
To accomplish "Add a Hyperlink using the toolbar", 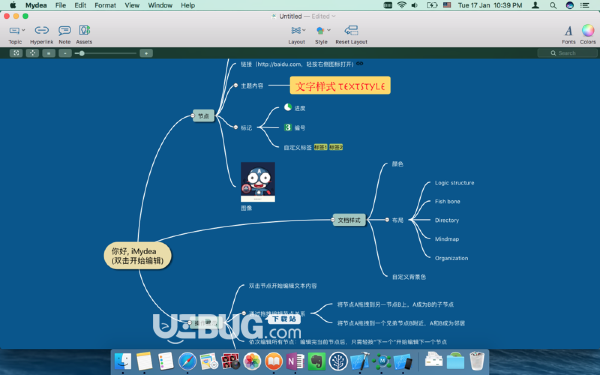I will 41,30.
